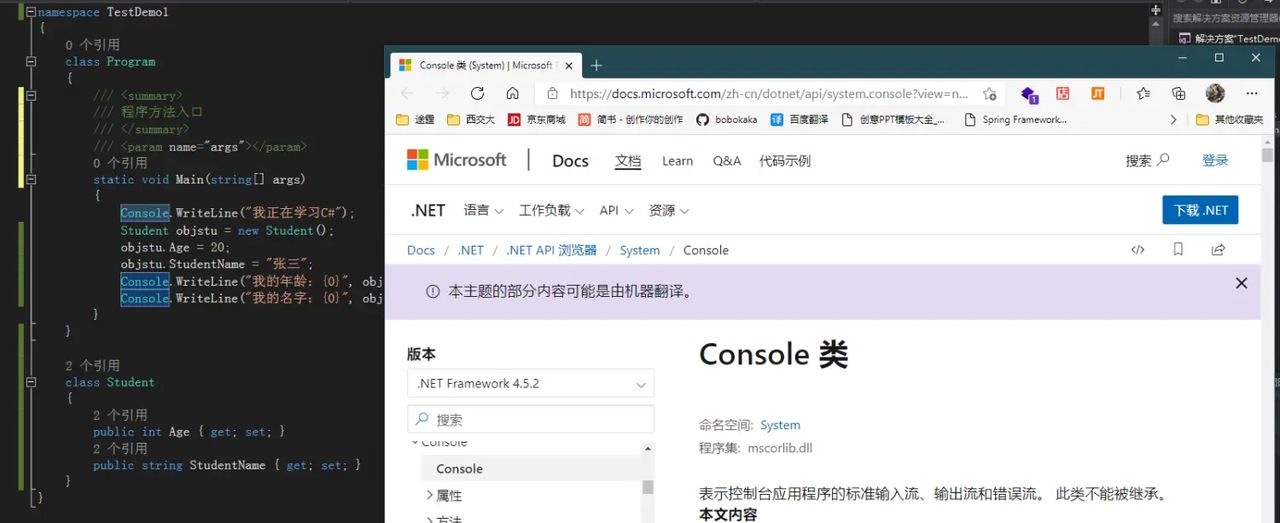Share the doc page via share icon

click(1218, 250)
